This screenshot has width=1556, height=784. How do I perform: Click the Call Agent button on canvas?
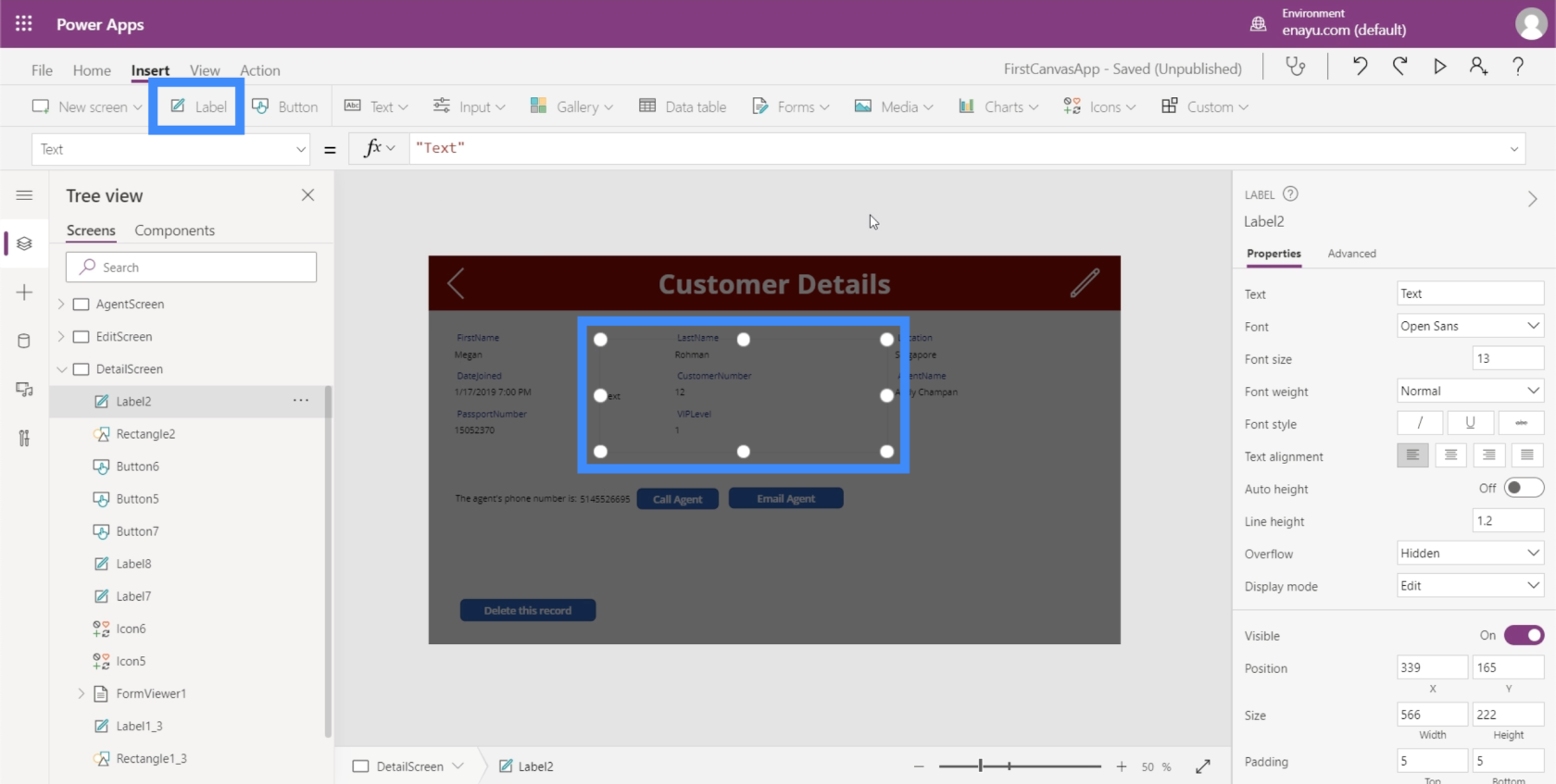click(x=677, y=499)
